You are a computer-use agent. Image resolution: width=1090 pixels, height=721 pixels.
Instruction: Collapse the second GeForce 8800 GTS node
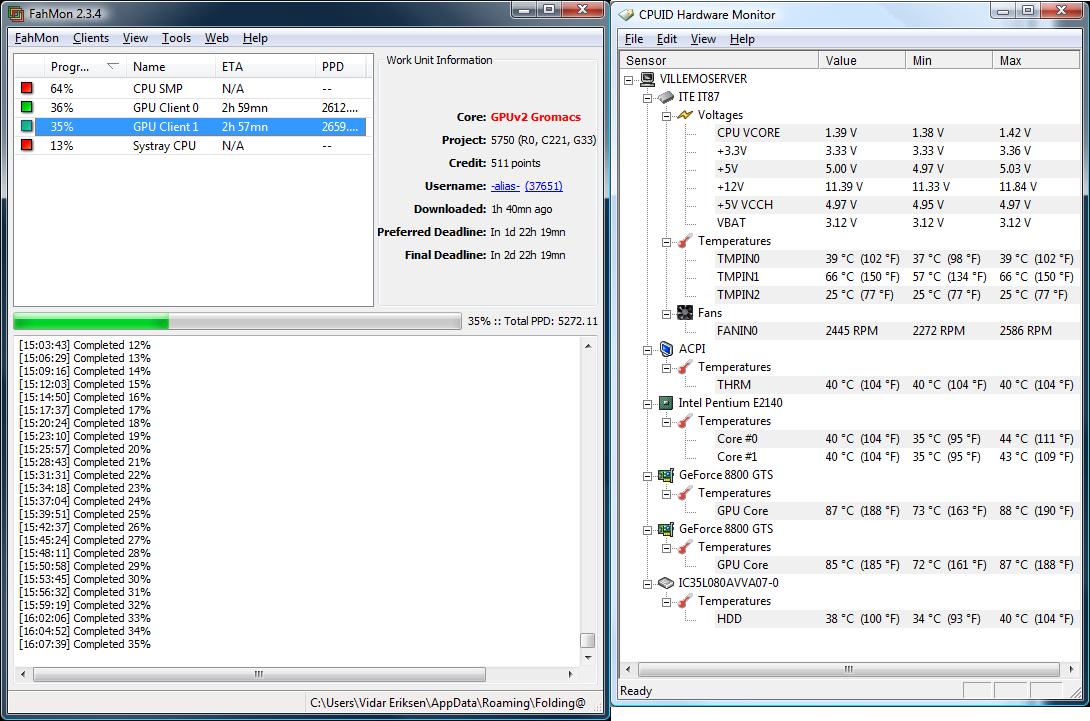647,530
